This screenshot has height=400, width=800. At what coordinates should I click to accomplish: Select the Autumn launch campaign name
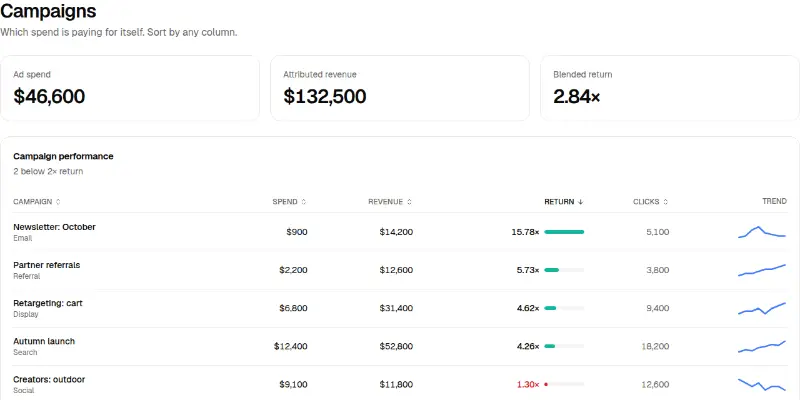click(x=44, y=341)
